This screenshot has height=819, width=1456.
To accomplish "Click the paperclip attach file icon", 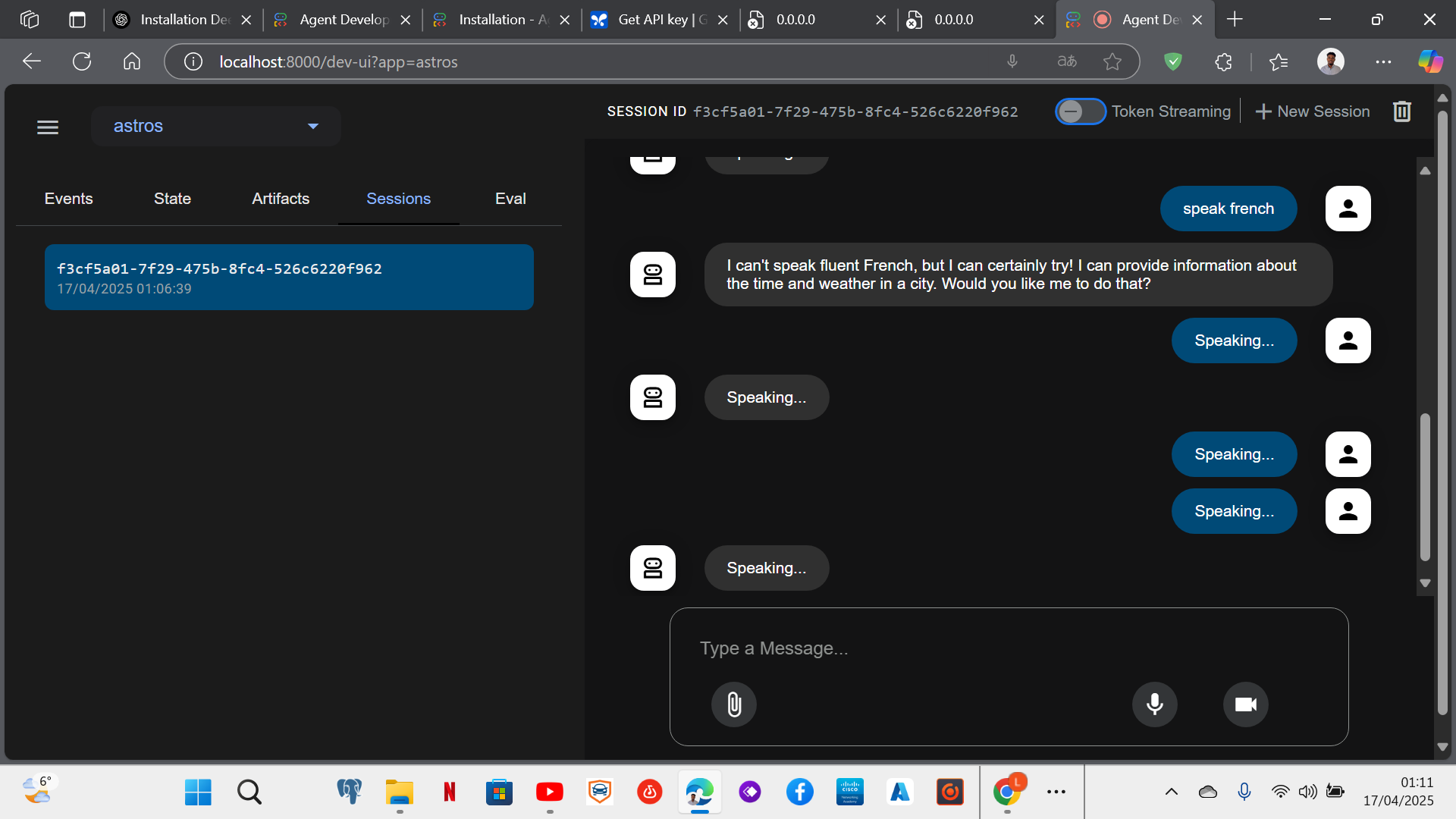I will click(x=733, y=704).
